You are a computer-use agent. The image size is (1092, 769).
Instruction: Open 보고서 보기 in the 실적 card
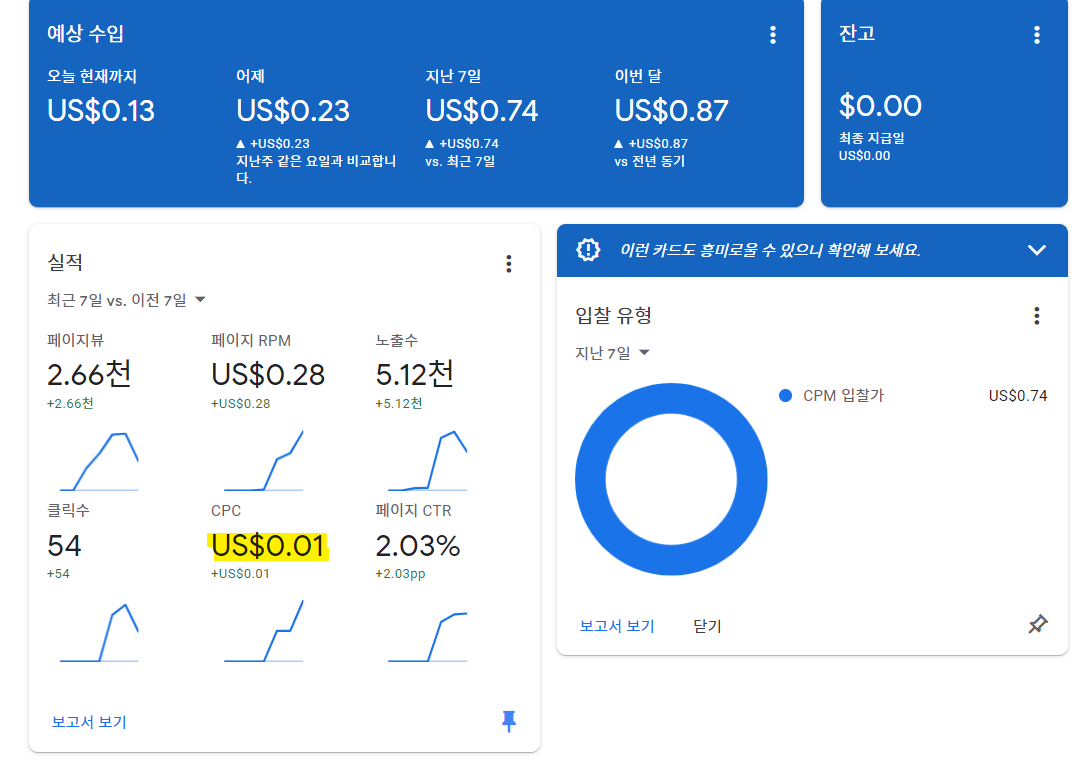click(x=89, y=721)
